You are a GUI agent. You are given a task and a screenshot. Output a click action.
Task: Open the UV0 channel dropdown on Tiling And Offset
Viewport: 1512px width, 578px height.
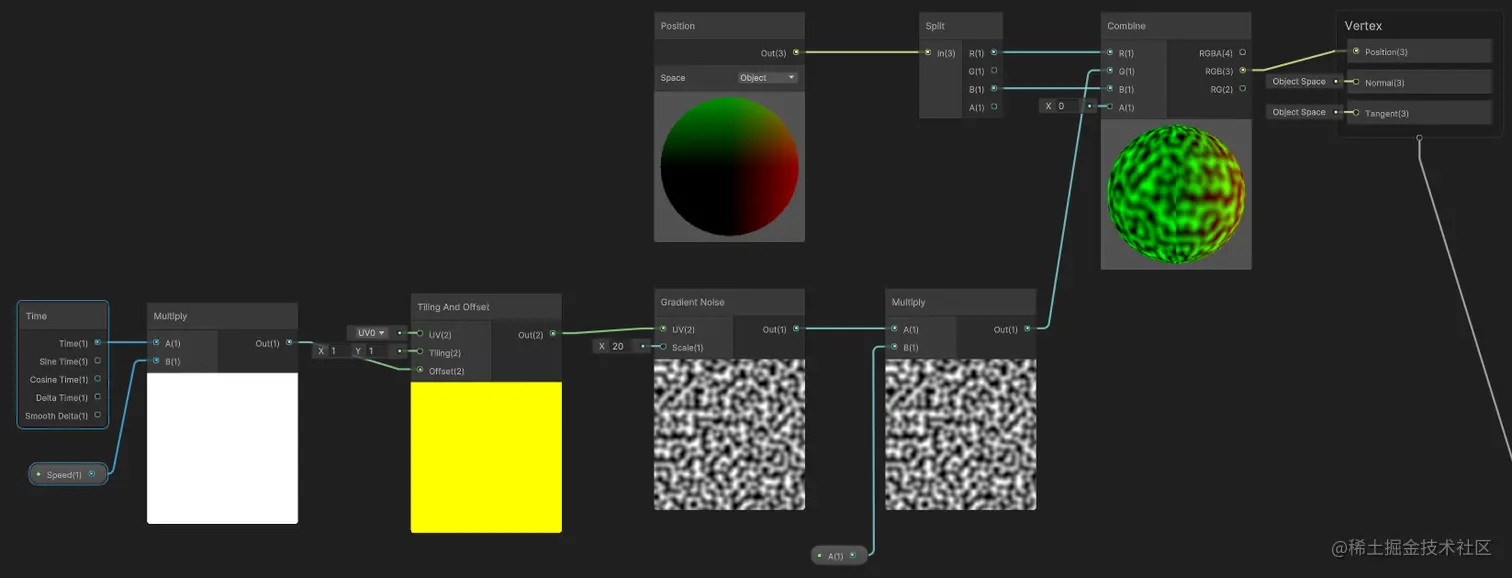[370, 332]
